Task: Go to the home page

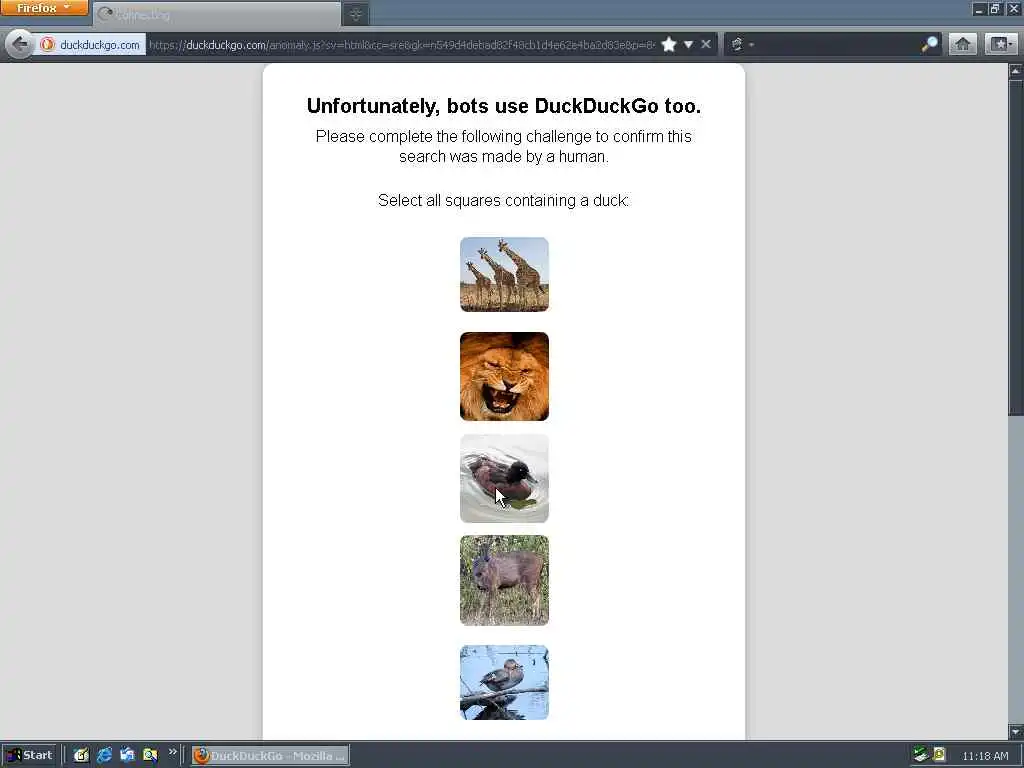Action: coord(963,44)
